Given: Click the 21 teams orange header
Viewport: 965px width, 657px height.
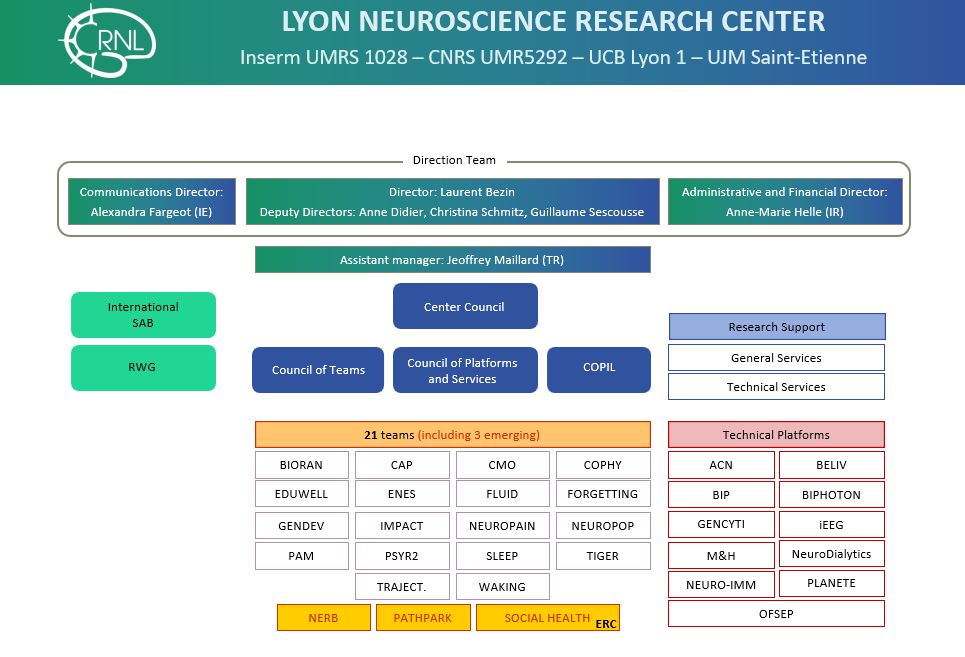Looking at the screenshot, I should [x=452, y=434].
